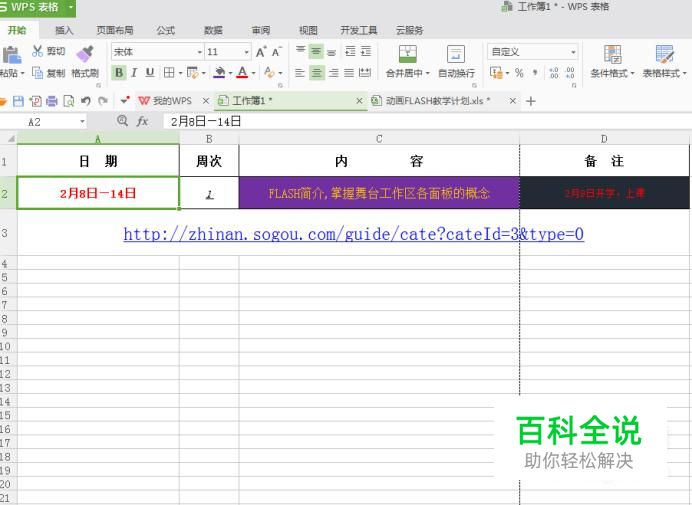Click the Paste (粘贴) clipboard icon
The image size is (692, 505).
[x=11, y=55]
